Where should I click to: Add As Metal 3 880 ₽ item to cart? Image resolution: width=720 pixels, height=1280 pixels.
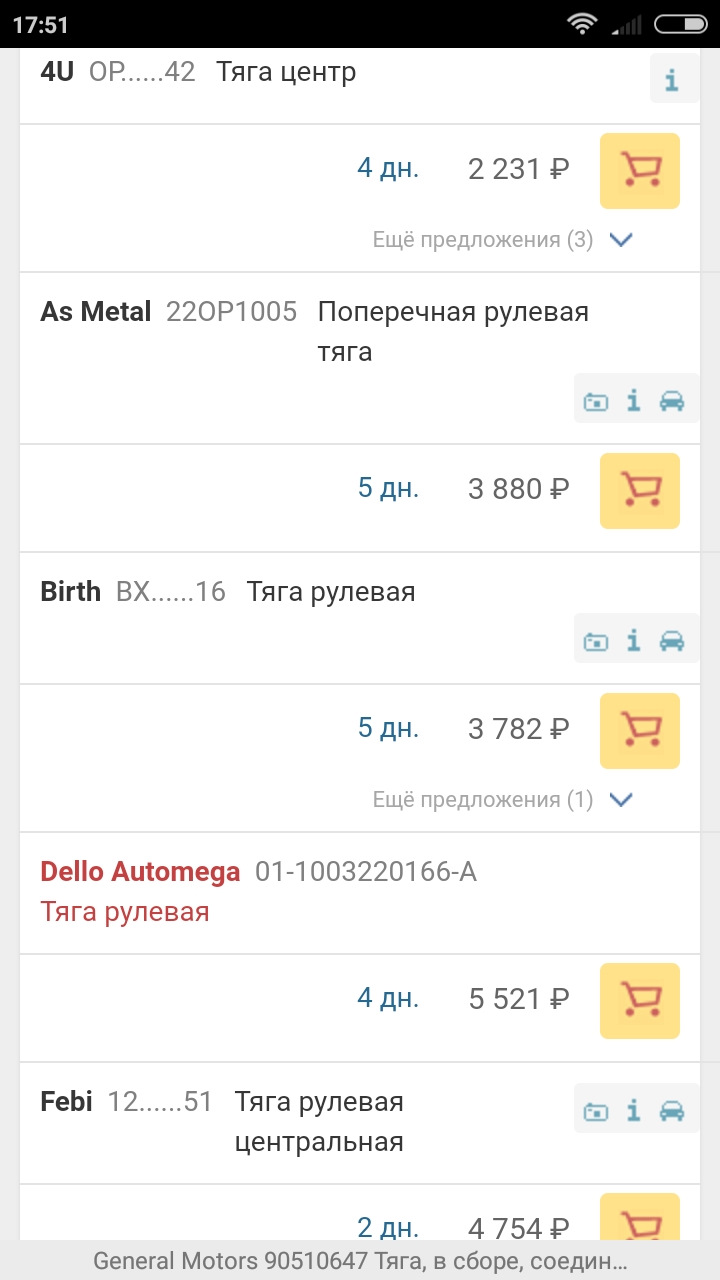point(639,490)
